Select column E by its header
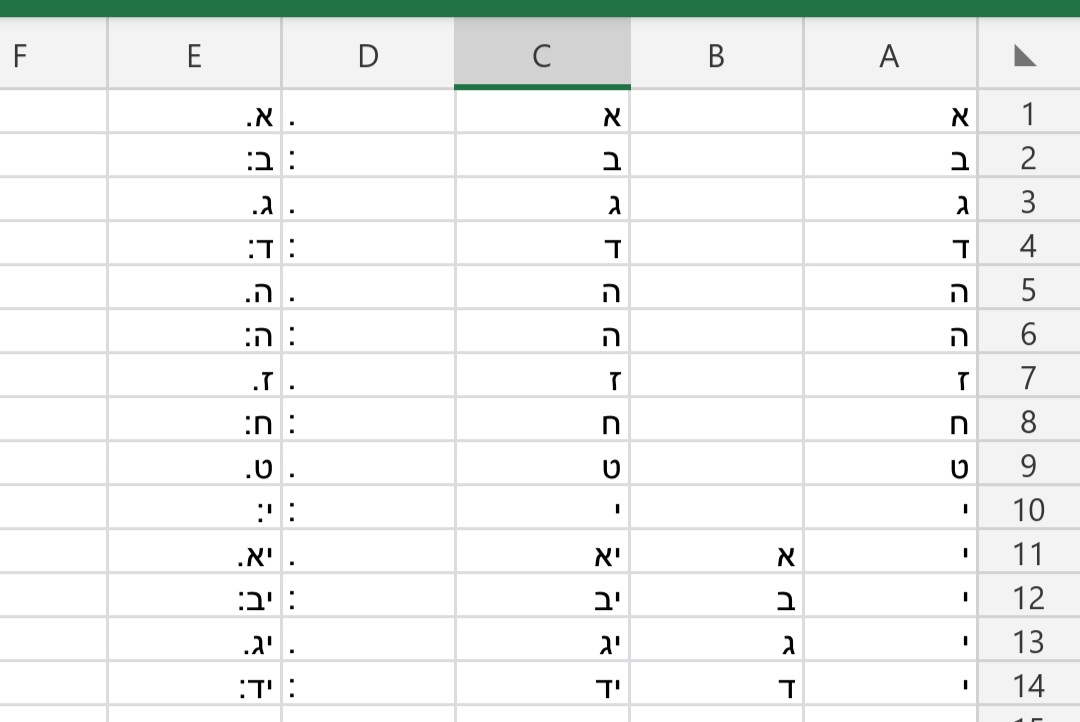Screen dimensions: 1080x722 pos(193,57)
